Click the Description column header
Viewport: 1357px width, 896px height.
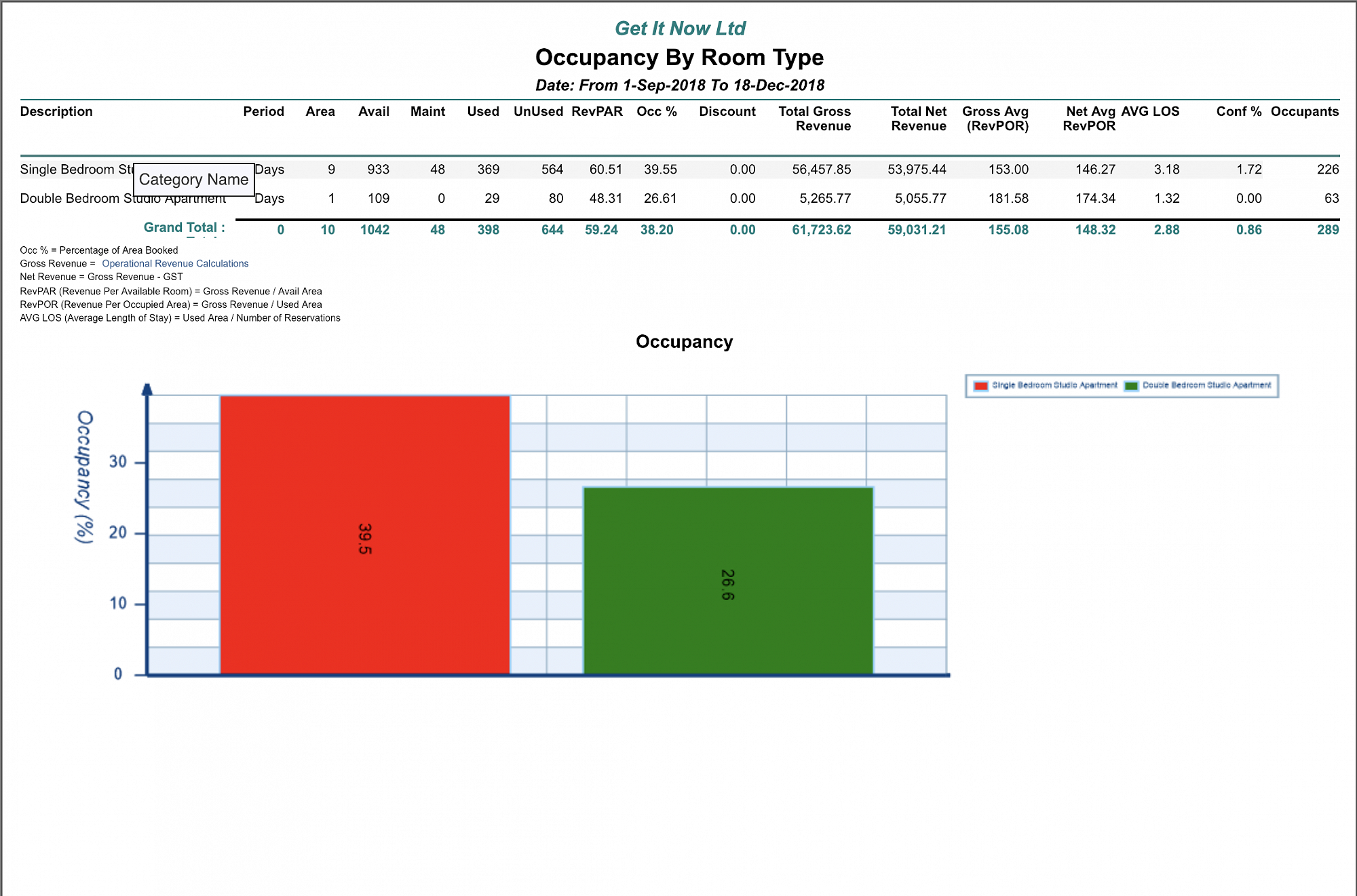(x=56, y=111)
